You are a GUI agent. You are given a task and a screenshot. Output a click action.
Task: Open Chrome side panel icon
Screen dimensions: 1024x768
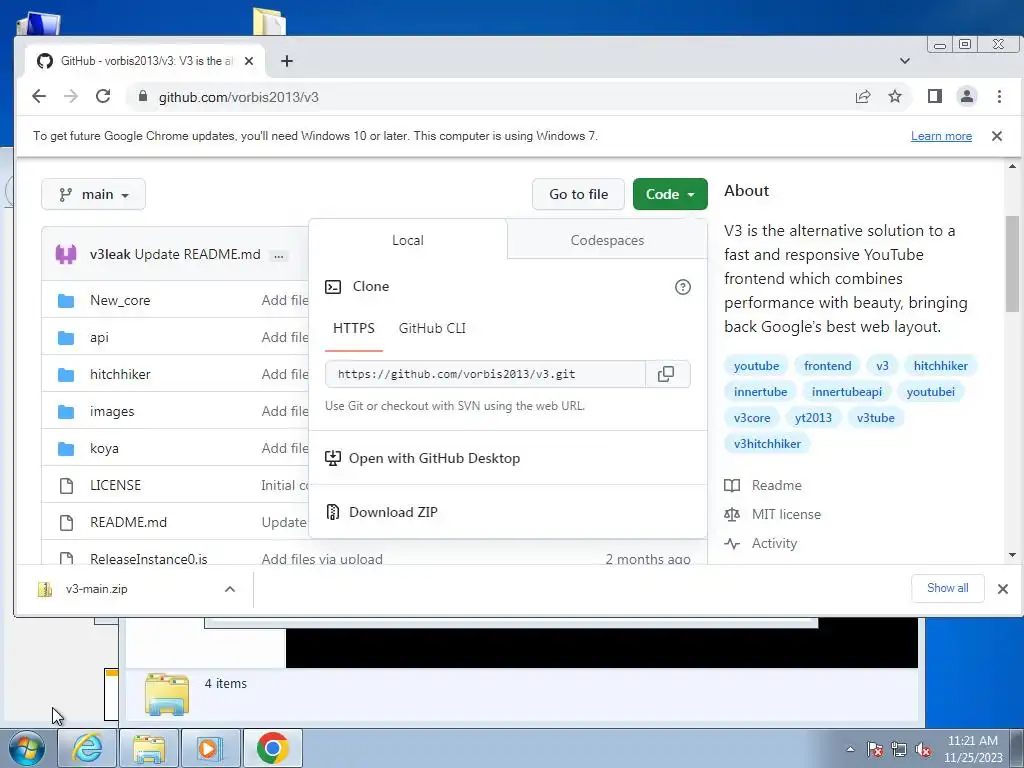point(935,97)
